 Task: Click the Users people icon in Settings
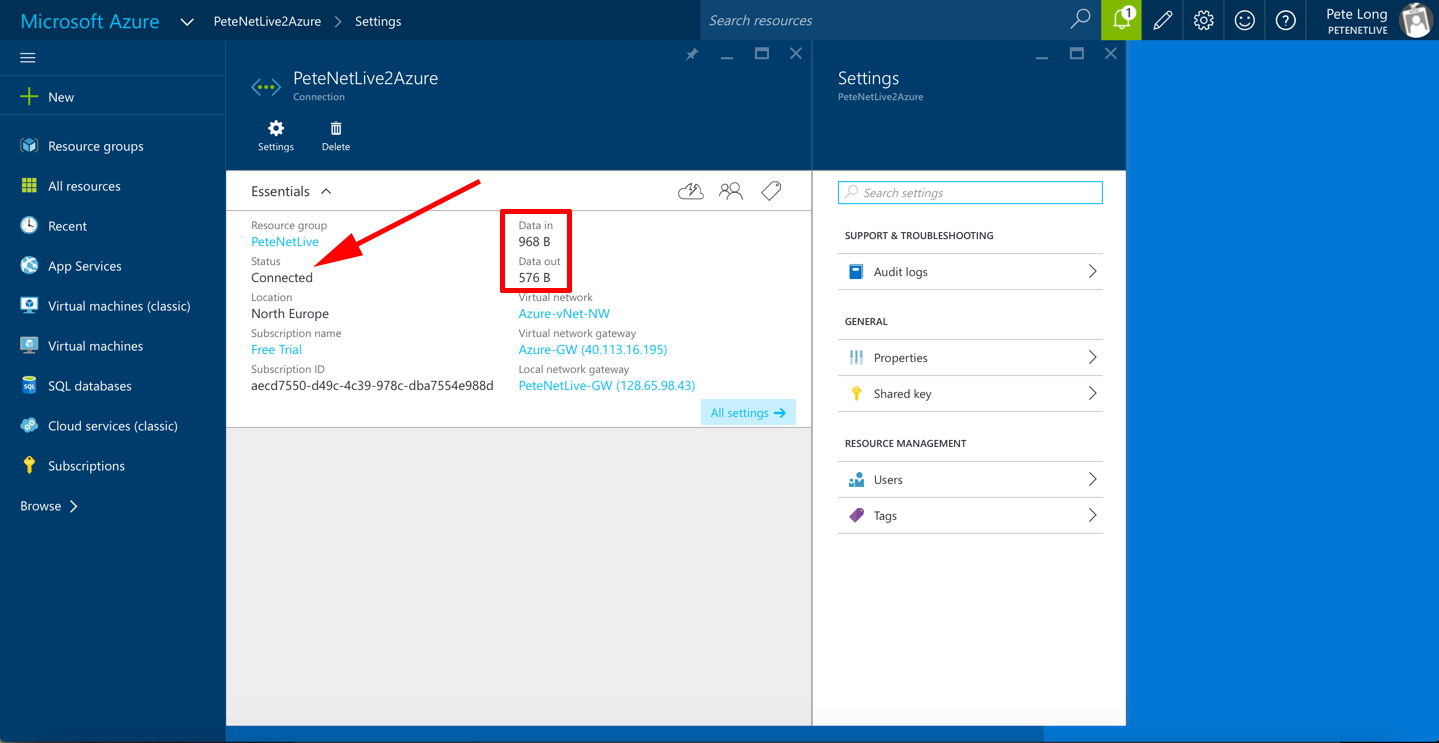pyautogui.click(x=856, y=480)
